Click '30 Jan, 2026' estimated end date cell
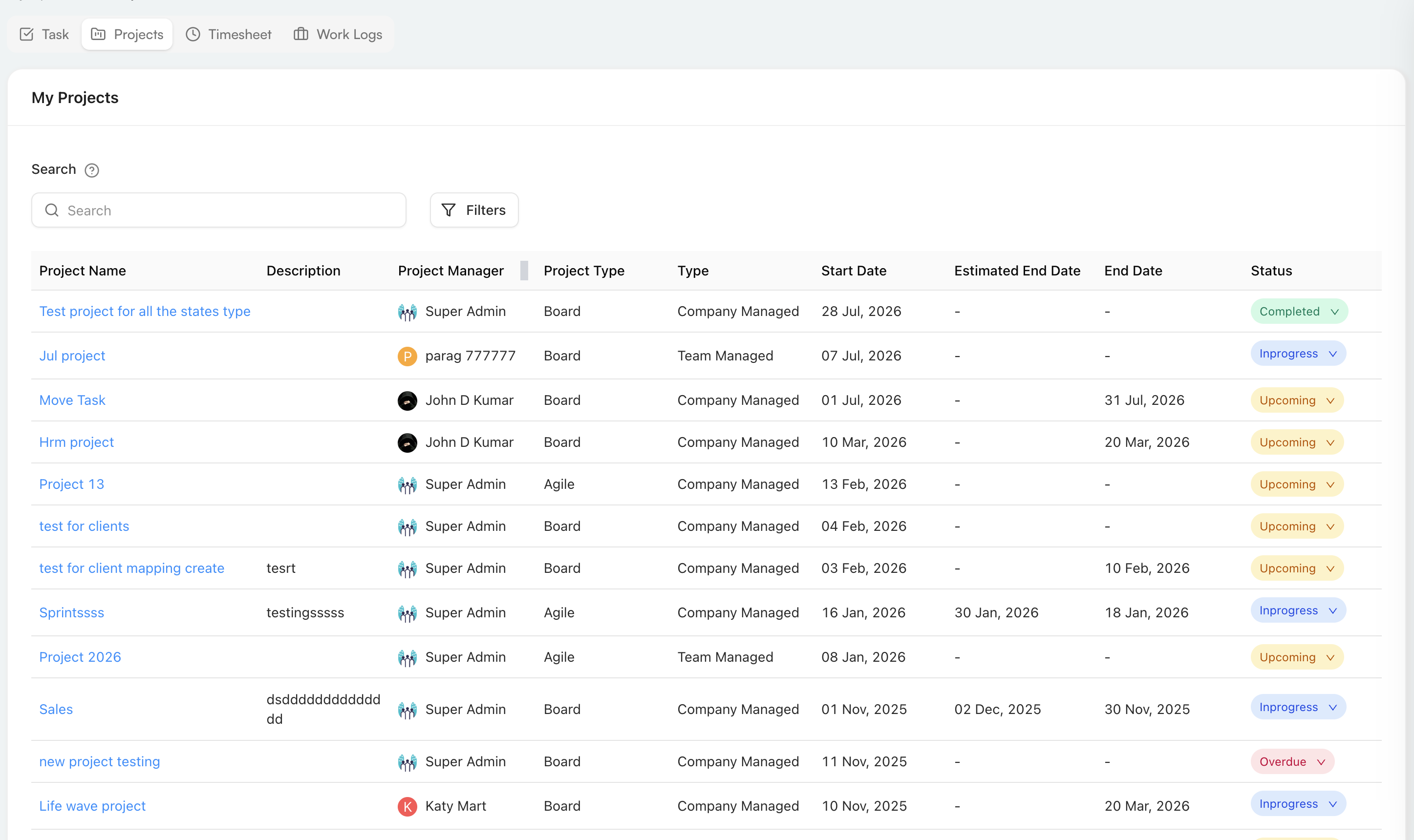 [x=996, y=613]
